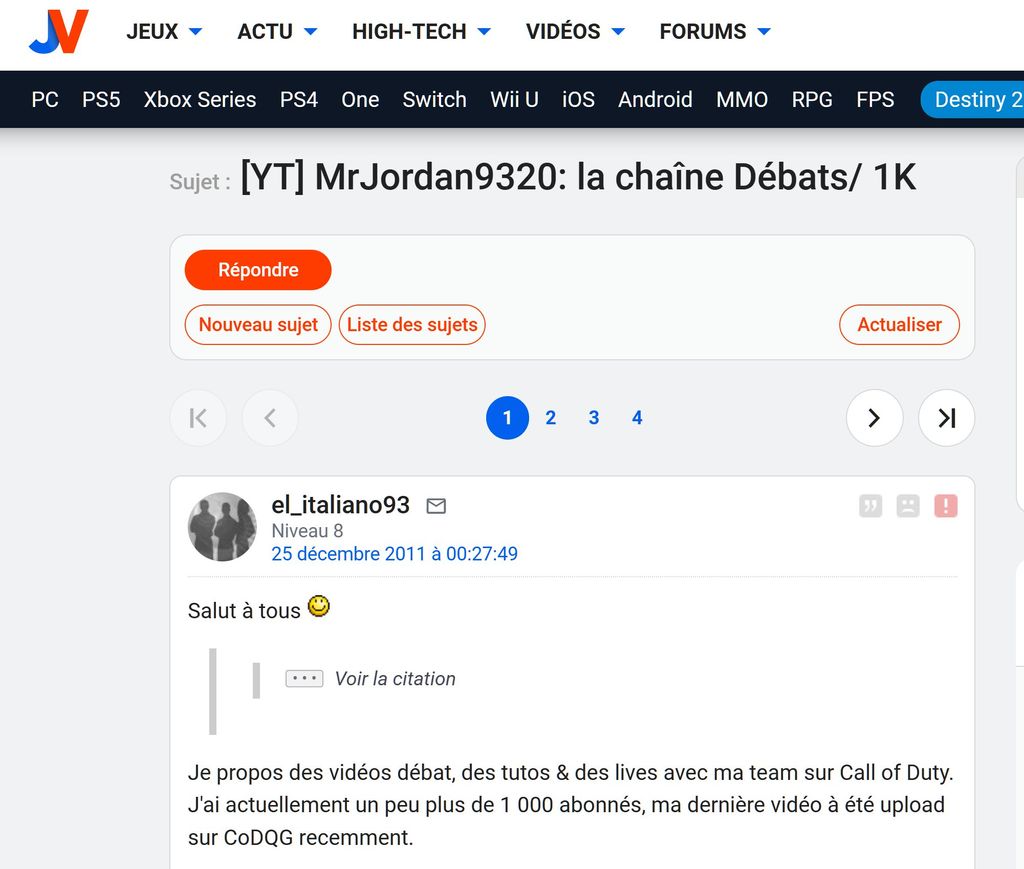The height and width of the screenshot is (869, 1024).
Task: Quote this post with the quotation icon
Action: point(870,506)
